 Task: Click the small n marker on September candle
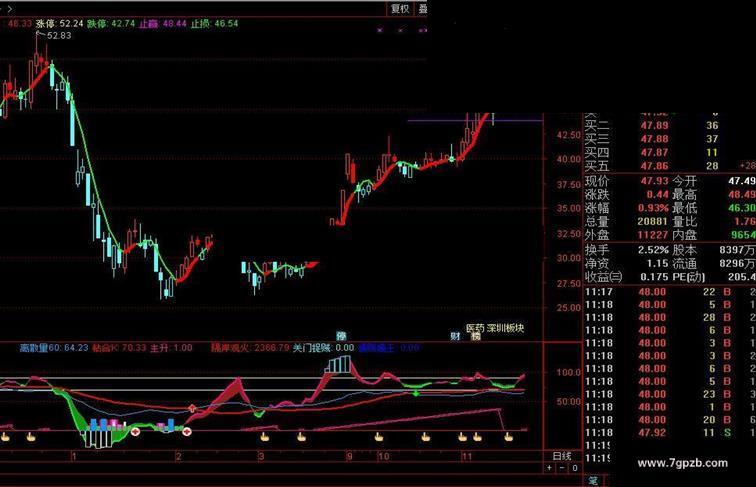[x=332, y=222]
